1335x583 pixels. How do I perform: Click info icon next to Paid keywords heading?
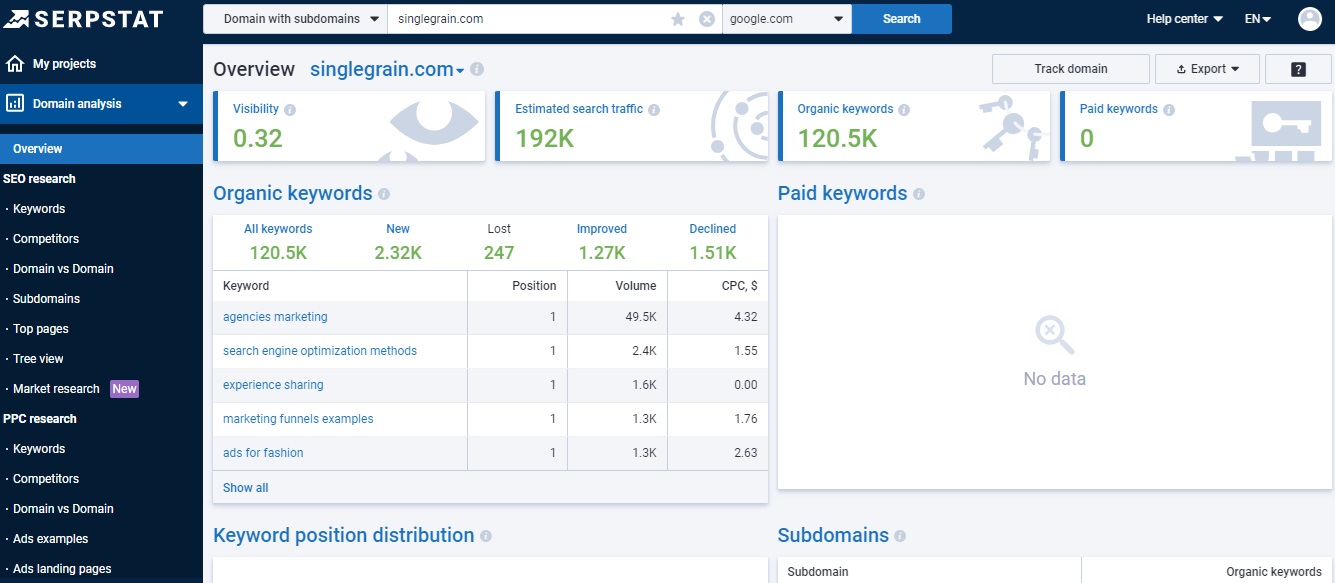[919, 194]
